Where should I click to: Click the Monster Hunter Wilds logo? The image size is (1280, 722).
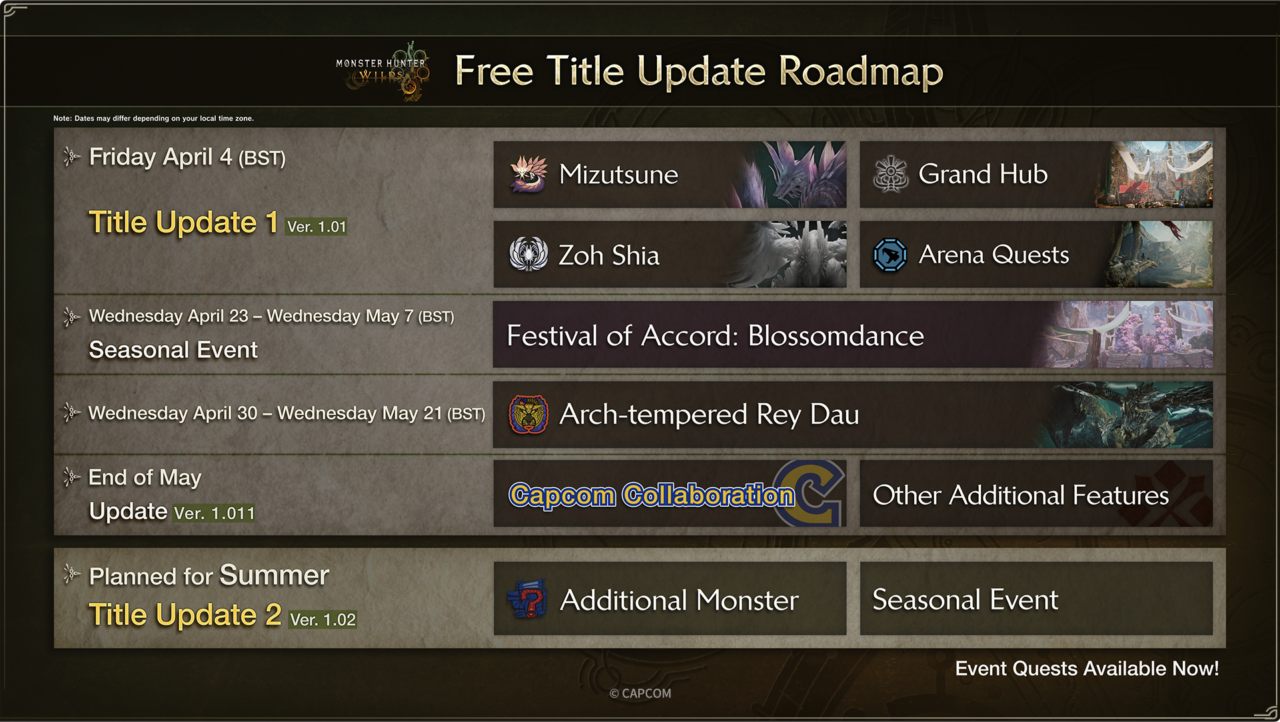click(x=383, y=71)
